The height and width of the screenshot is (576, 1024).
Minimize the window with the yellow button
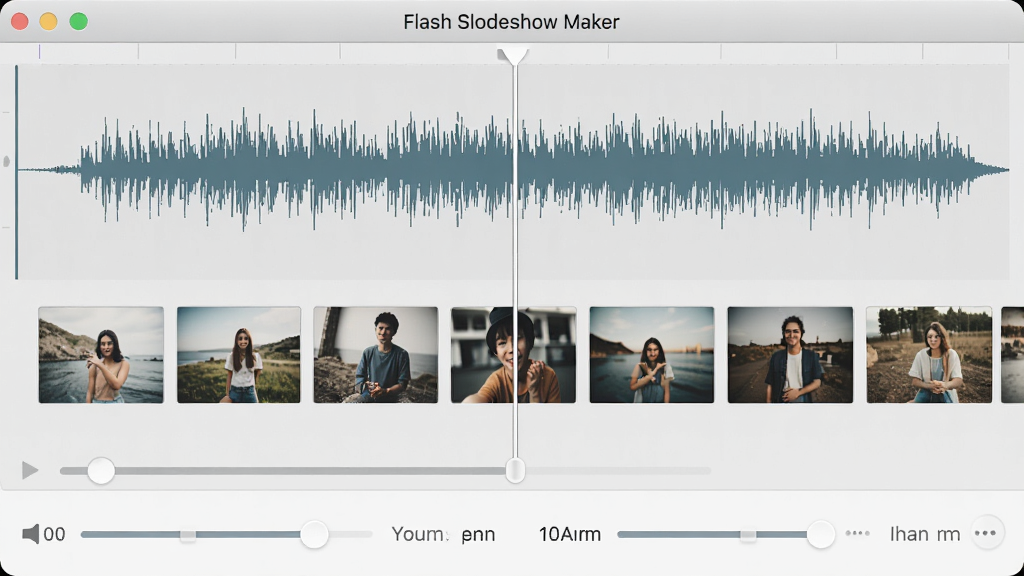coord(48,22)
